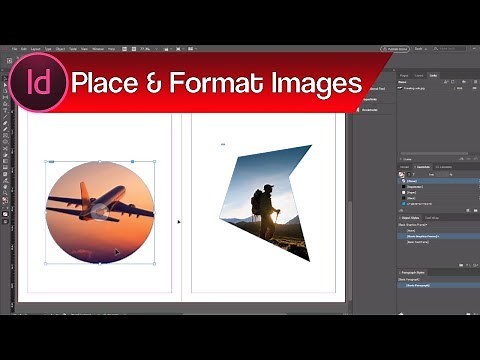
Task: Open the View Options dropdown
Action: click(x=167, y=49)
